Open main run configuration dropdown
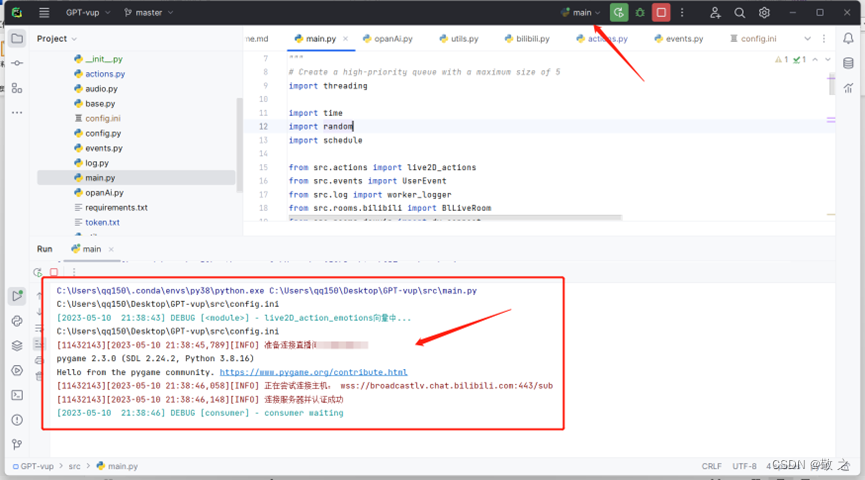Viewport: 865px width, 480px height. (x=581, y=12)
